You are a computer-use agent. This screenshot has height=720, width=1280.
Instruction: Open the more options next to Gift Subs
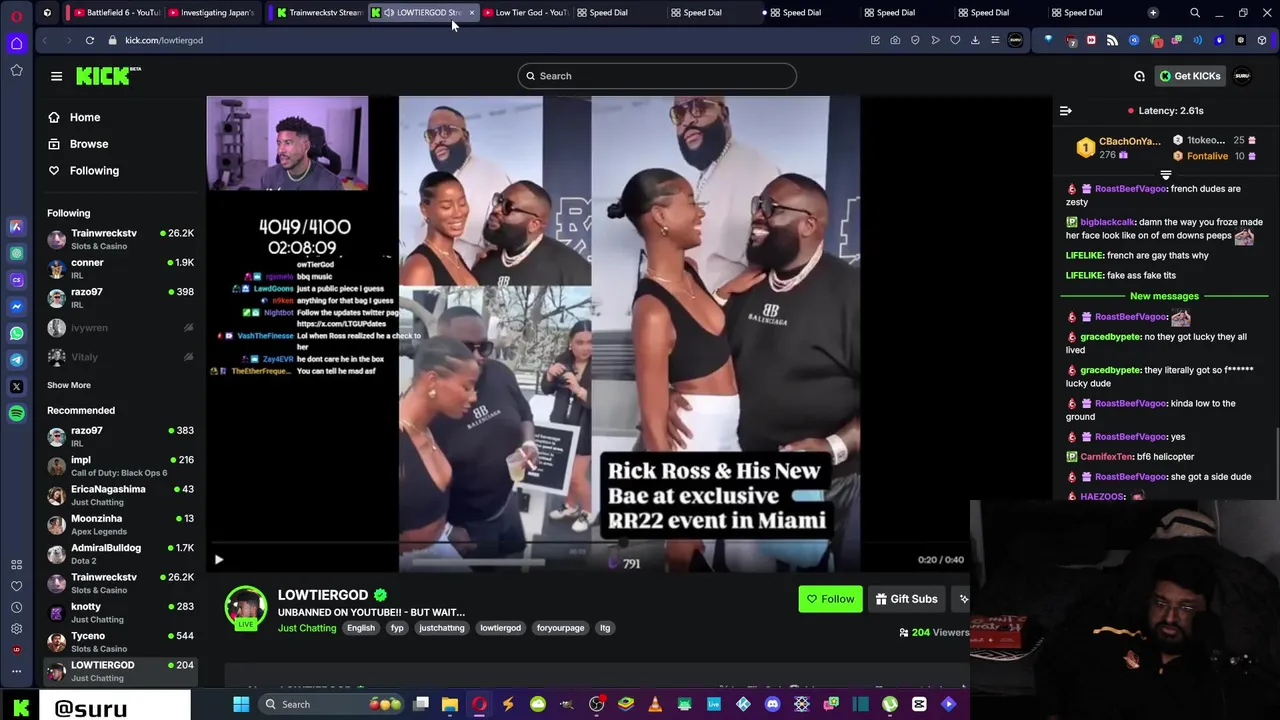pyautogui.click(x=963, y=599)
